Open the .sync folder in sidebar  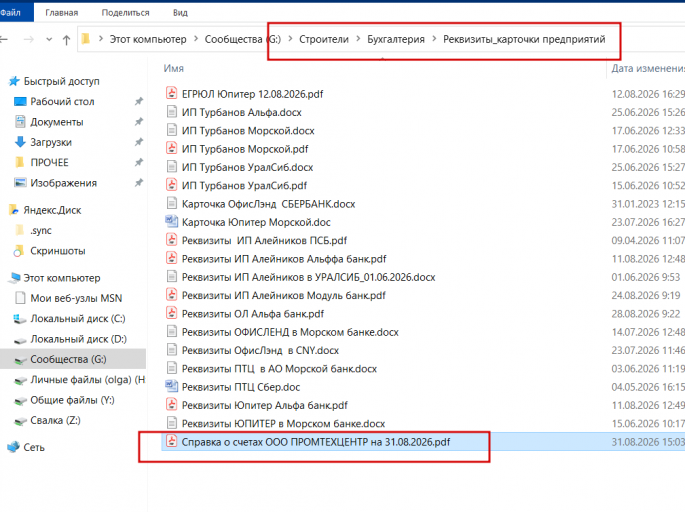point(41,231)
